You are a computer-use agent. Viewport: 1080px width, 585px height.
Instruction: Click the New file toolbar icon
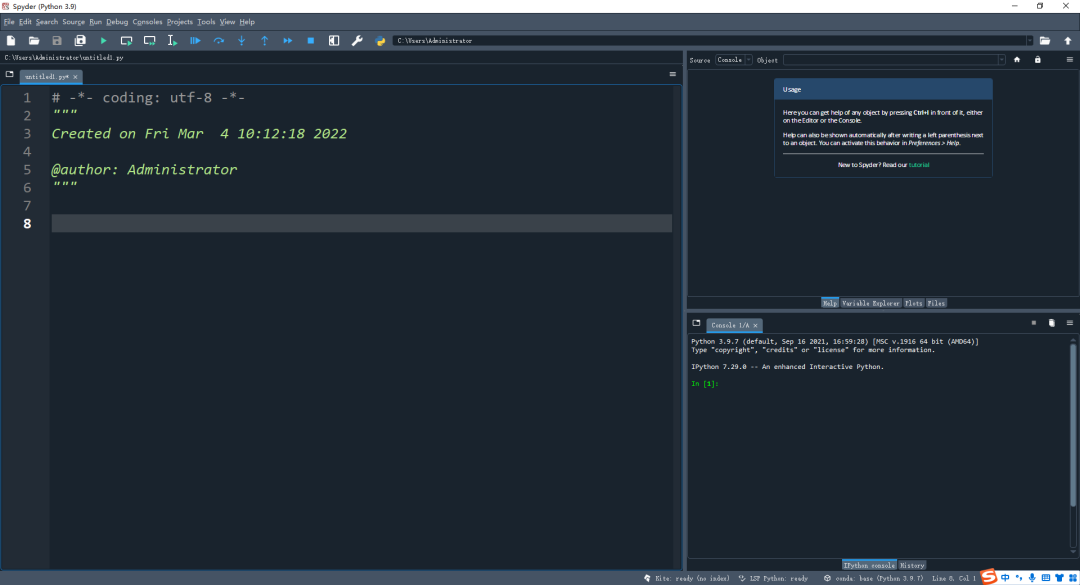(x=11, y=41)
